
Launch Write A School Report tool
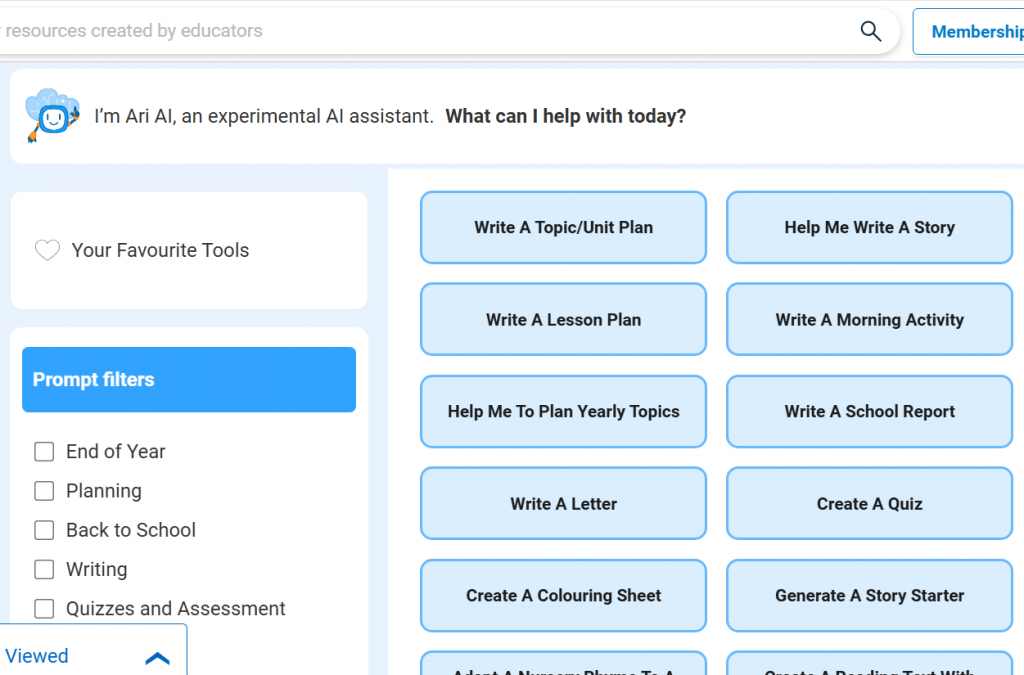(x=869, y=412)
